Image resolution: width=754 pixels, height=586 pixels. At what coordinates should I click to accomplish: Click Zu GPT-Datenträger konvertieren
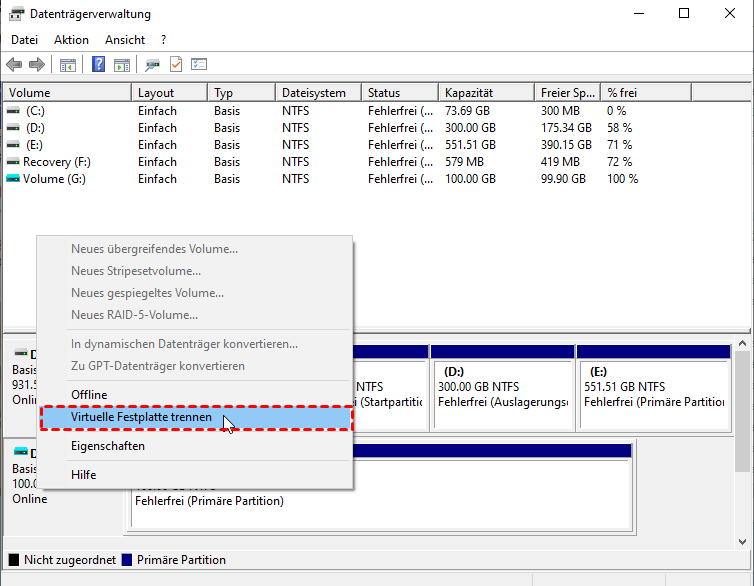coord(195,366)
